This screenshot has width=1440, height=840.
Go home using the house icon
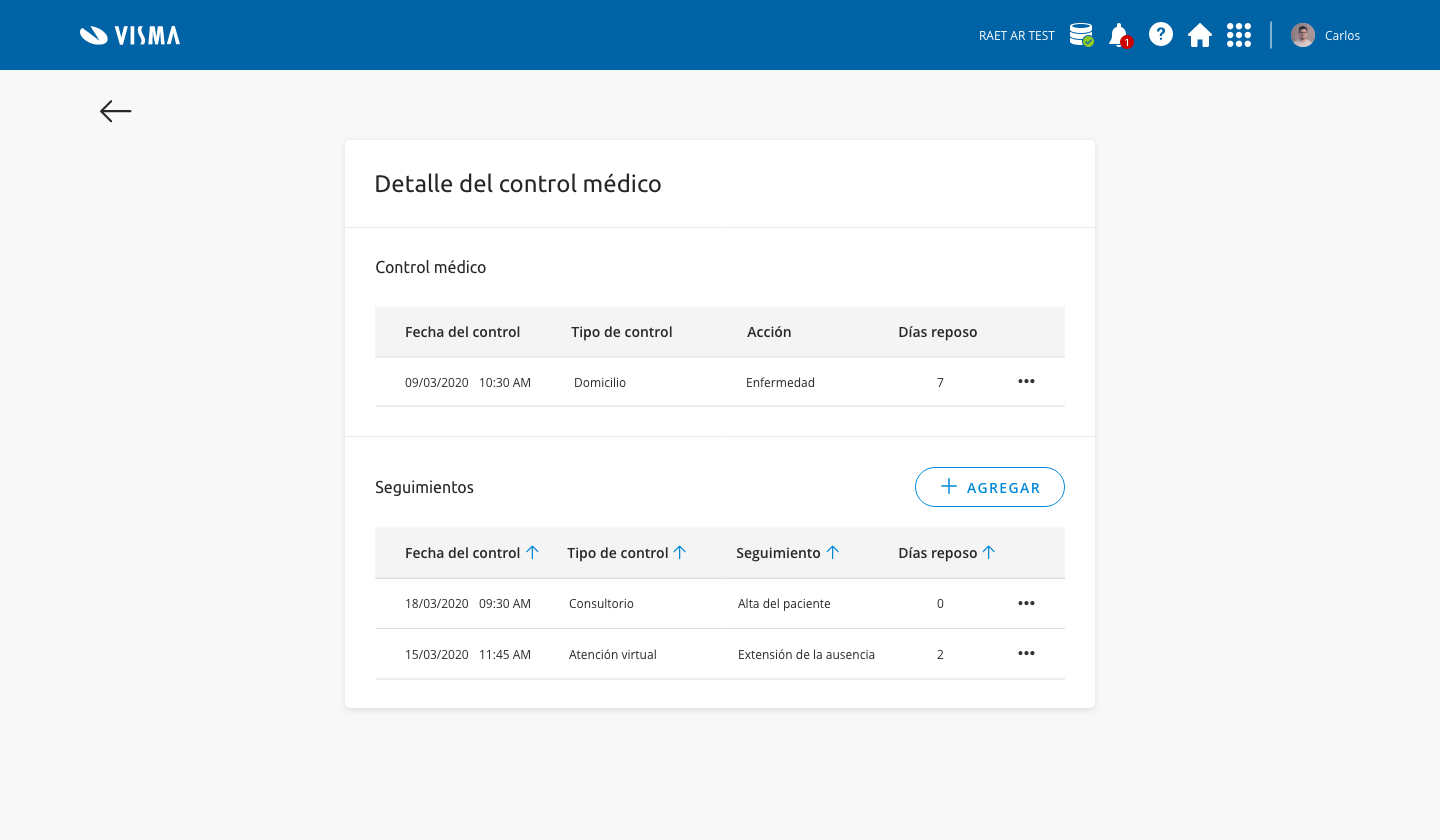click(1200, 34)
